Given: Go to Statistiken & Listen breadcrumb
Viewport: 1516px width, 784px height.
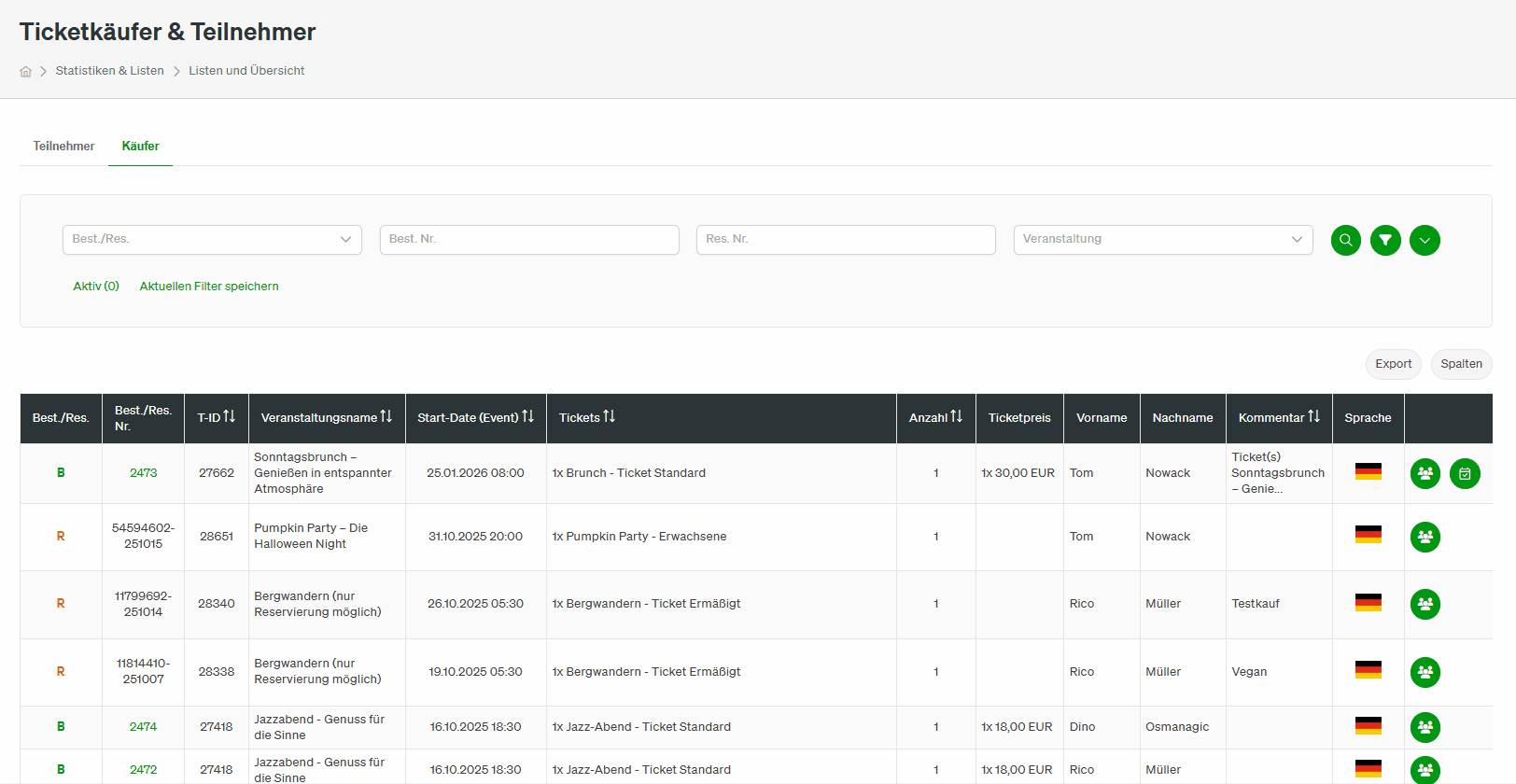Looking at the screenshot, I should (x=109, y=71).
